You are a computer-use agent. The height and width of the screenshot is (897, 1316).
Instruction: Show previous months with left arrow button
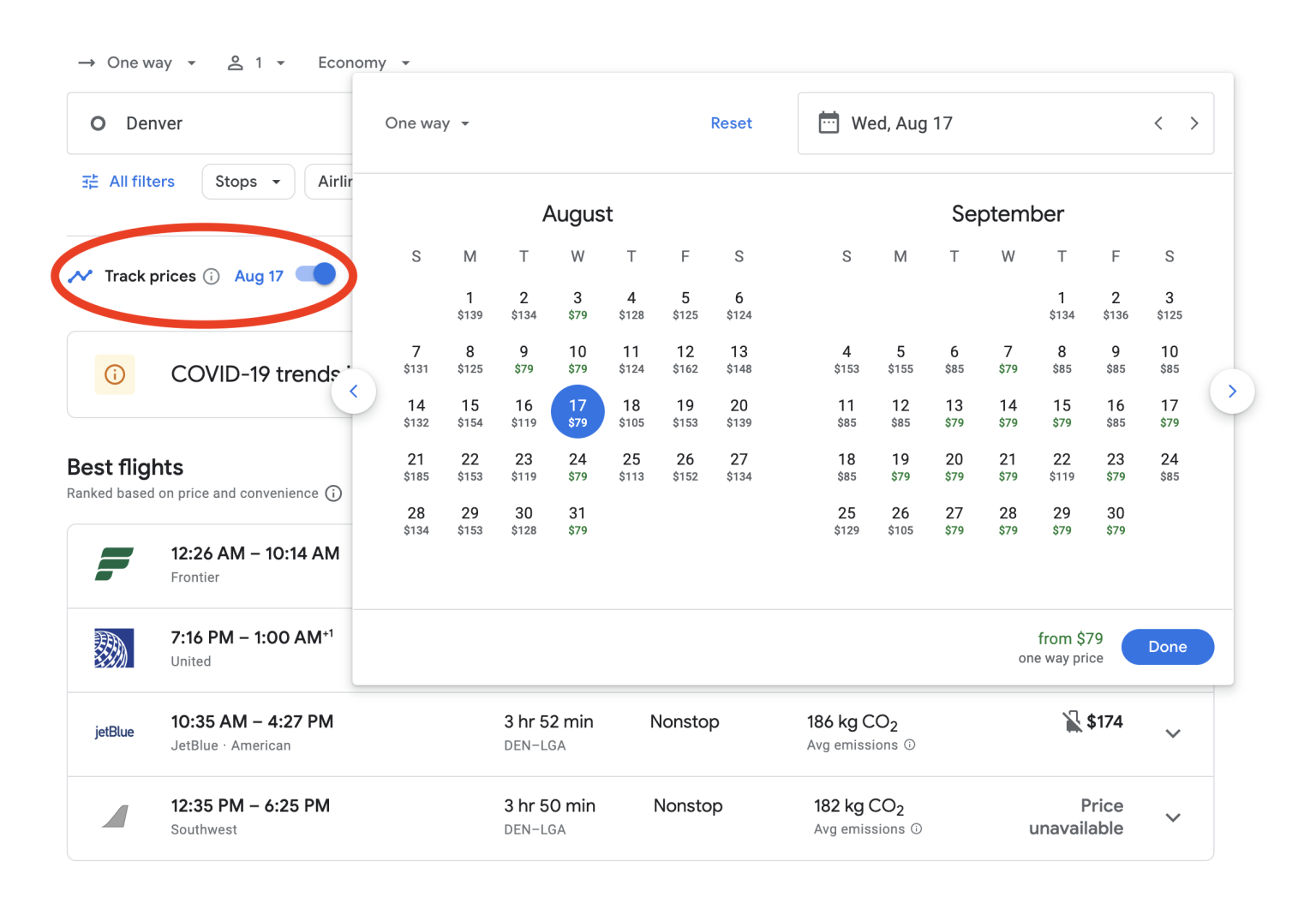tap(354, 392)
